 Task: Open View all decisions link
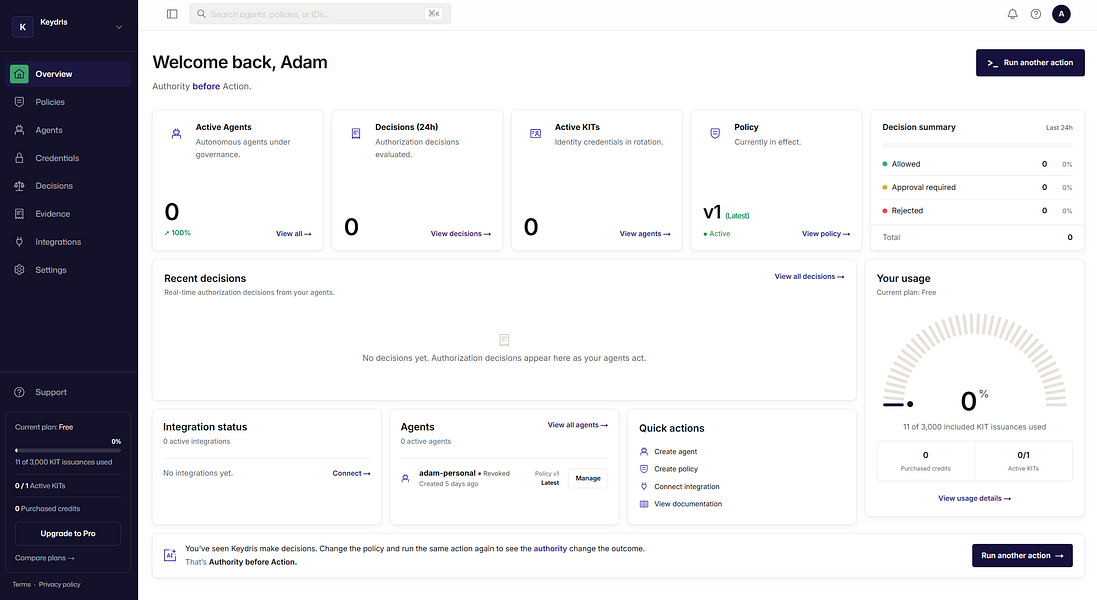coord(809,277)
